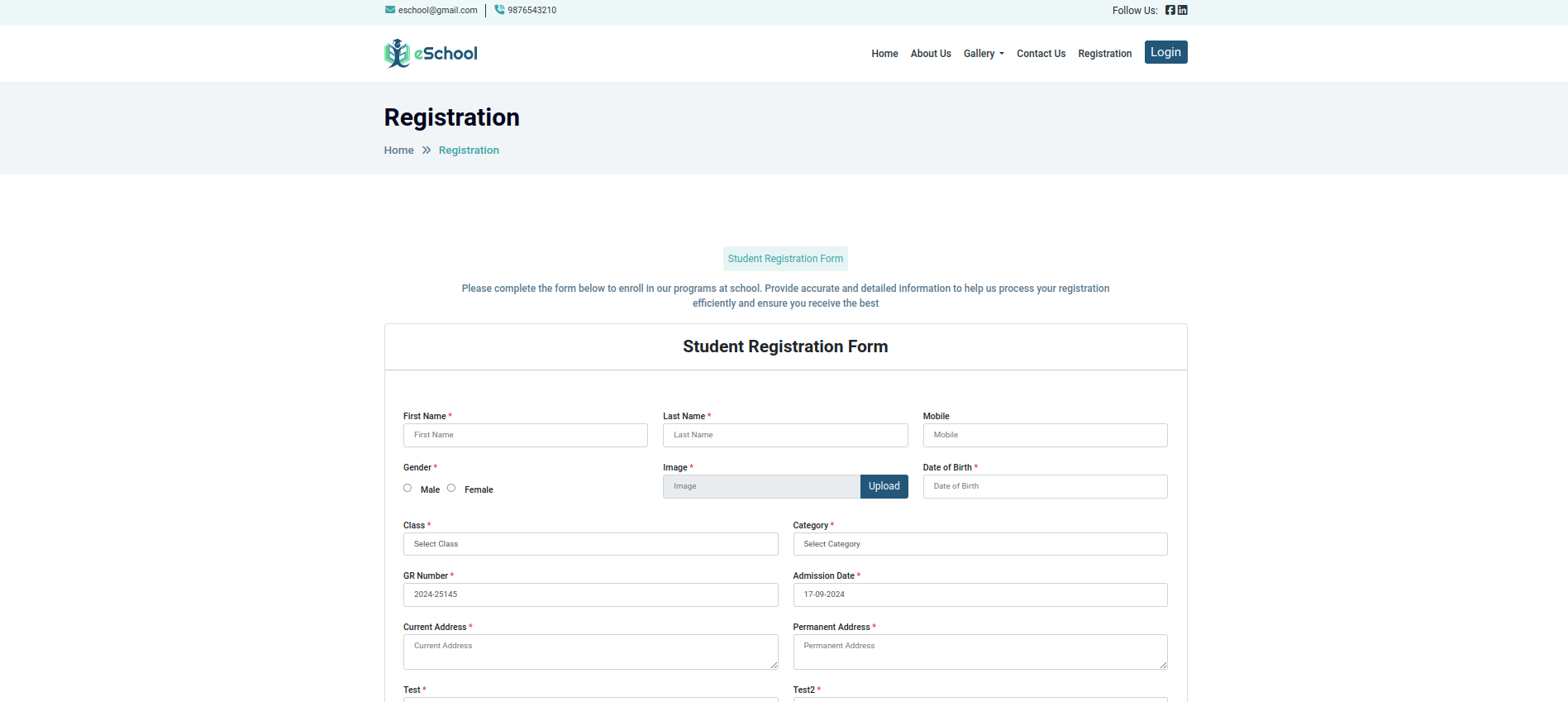Open the Select Category dropdown
This screenshot has width=1568, height=702.
(980, 544)
